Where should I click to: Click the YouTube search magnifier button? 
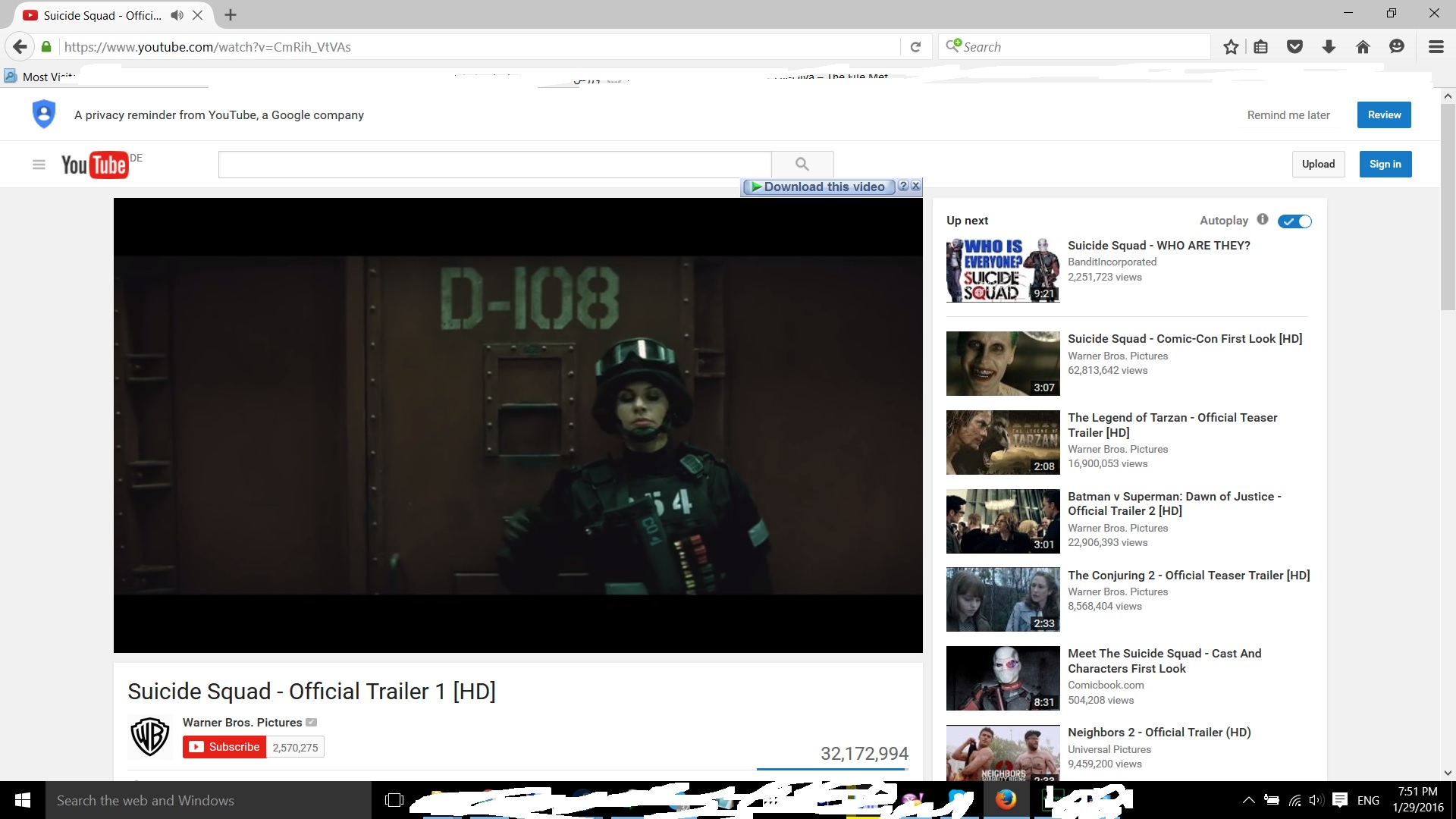[802, 164]
